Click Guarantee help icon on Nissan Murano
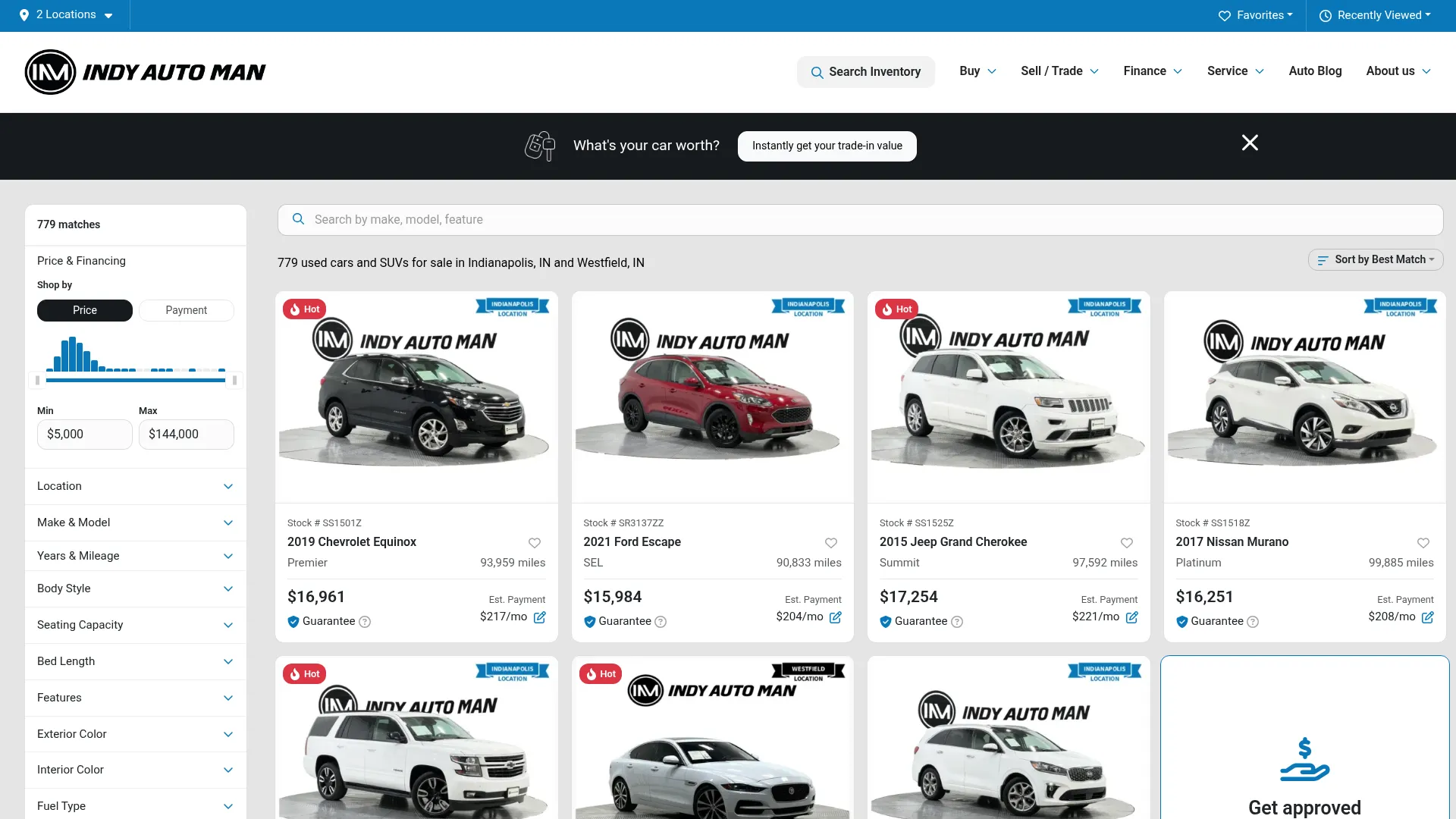The image size is (1456, 819). click(x=1253, y=622)
